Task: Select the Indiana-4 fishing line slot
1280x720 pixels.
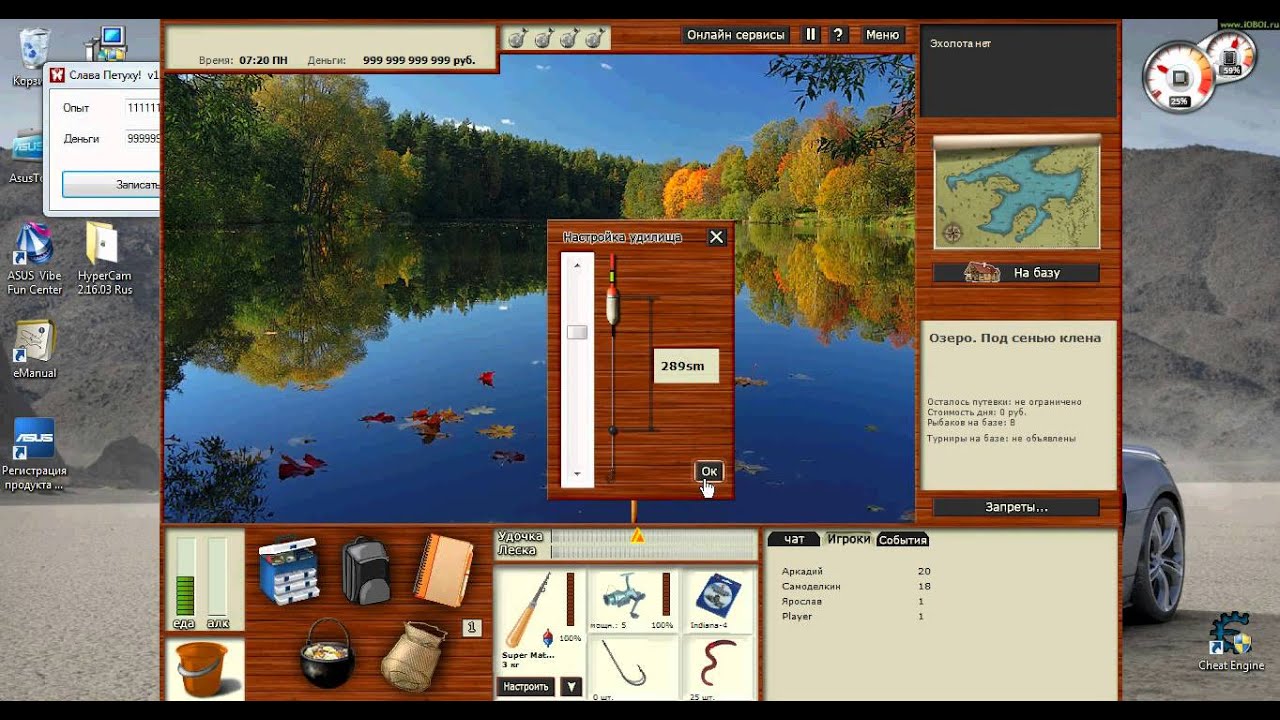Action: (718, 601)
